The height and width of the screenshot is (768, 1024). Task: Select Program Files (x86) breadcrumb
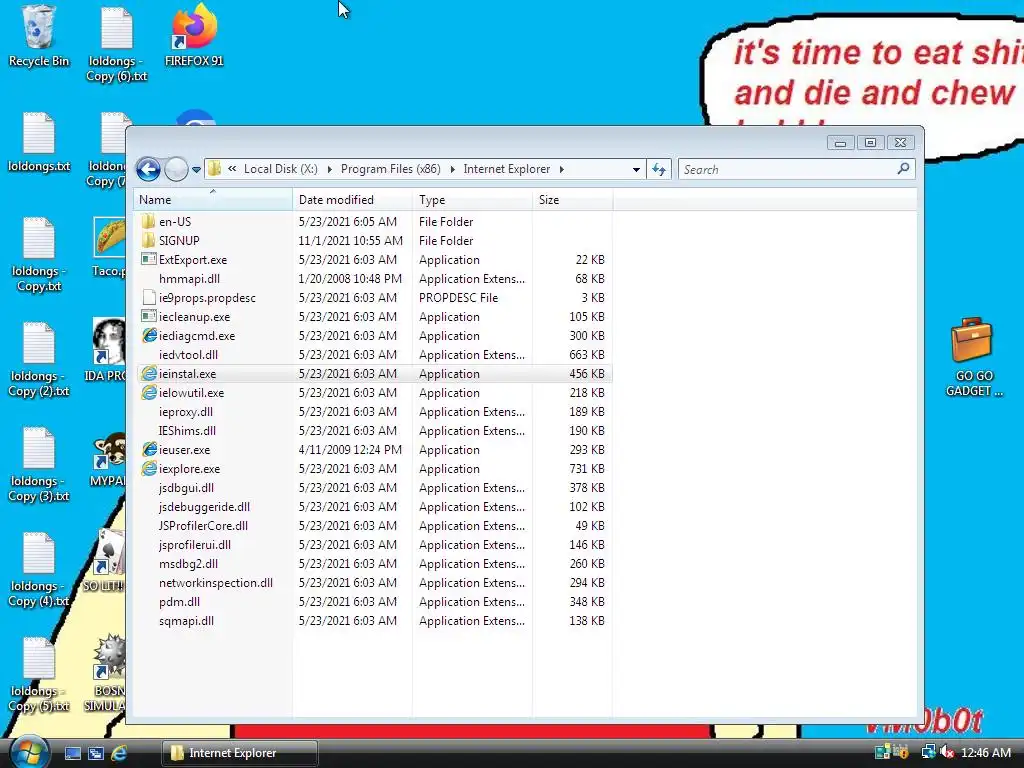click(x=391, y=169)
